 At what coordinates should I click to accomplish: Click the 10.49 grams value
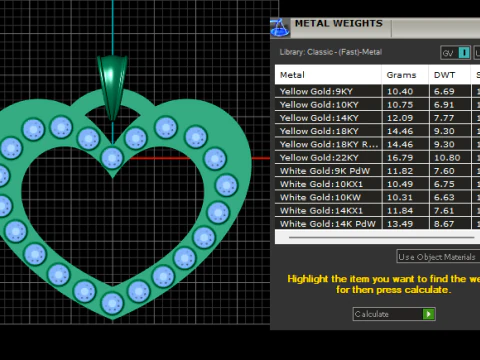pyautogui.click(x=400, y=184)
